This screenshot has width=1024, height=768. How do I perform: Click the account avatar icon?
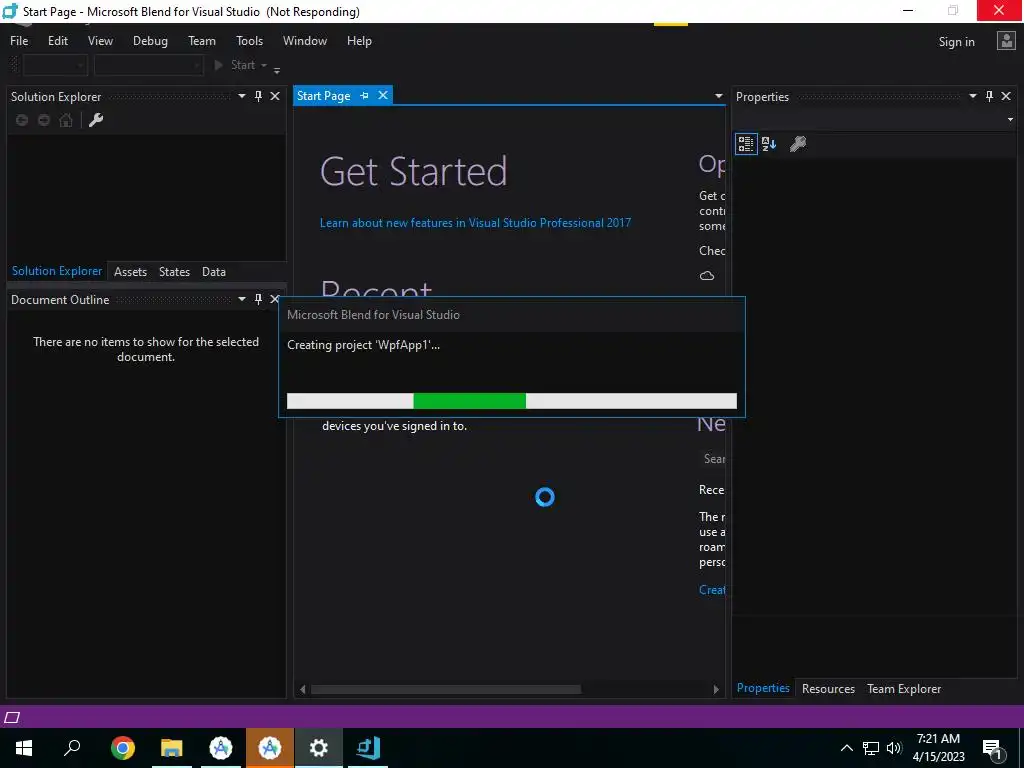(1006, 41)
